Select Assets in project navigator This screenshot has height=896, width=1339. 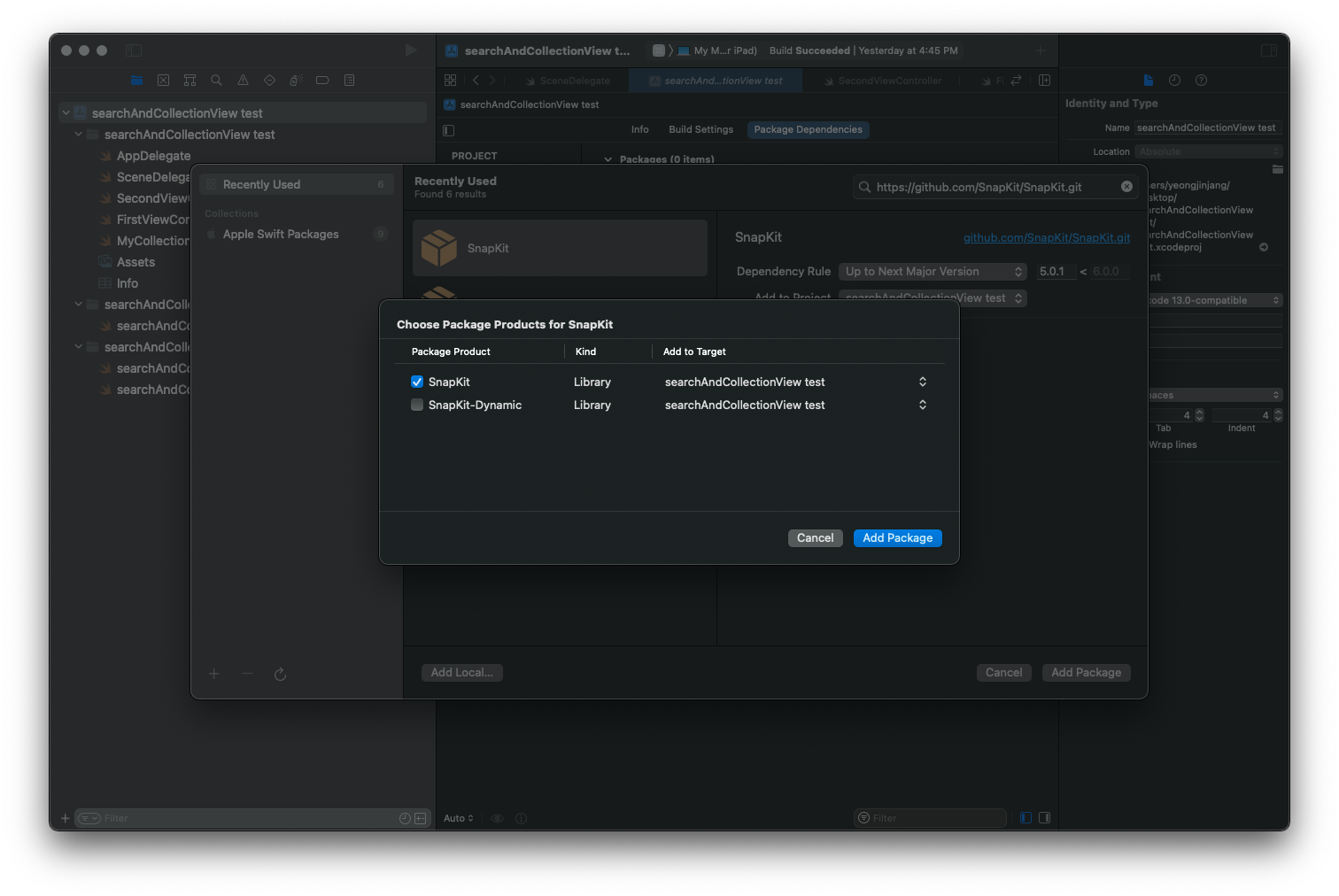135,262
